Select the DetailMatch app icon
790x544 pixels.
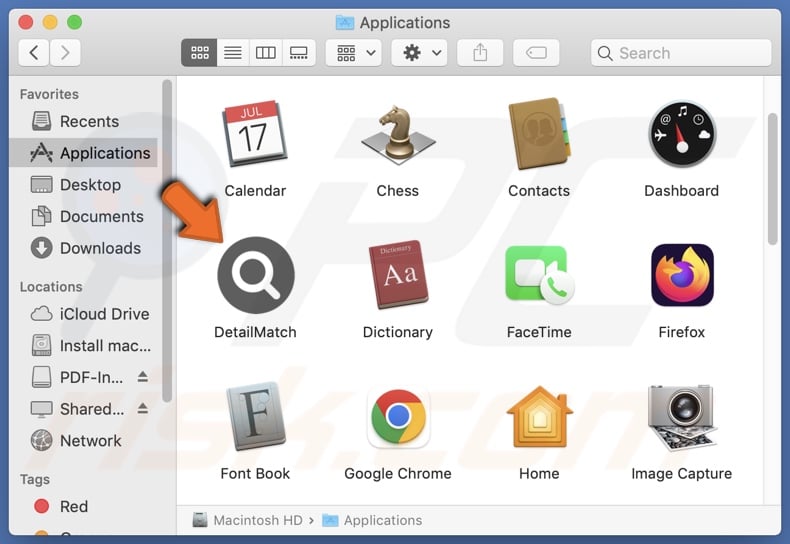pos(255,275)
